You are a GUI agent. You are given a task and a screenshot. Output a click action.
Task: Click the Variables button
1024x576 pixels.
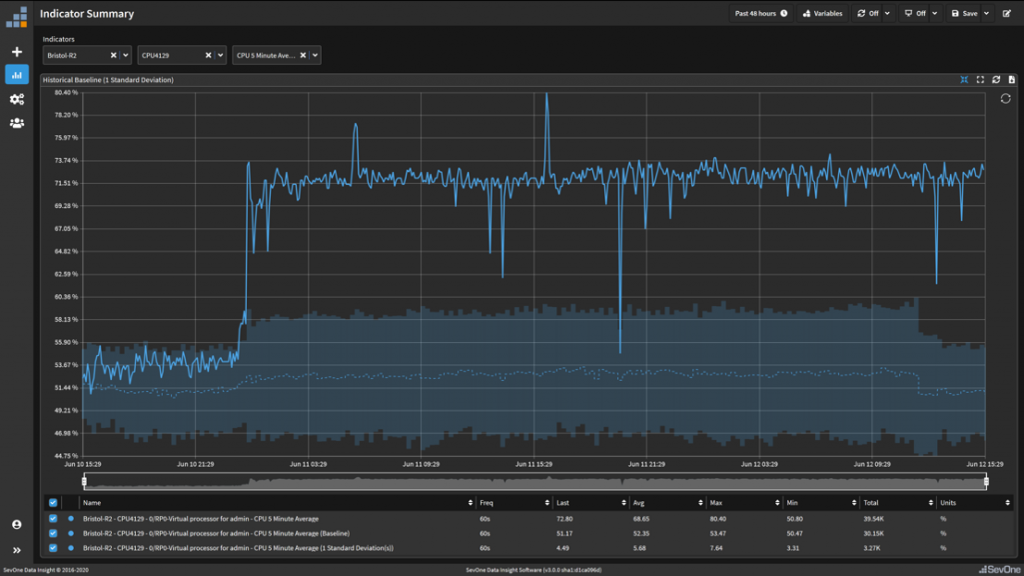822,13
